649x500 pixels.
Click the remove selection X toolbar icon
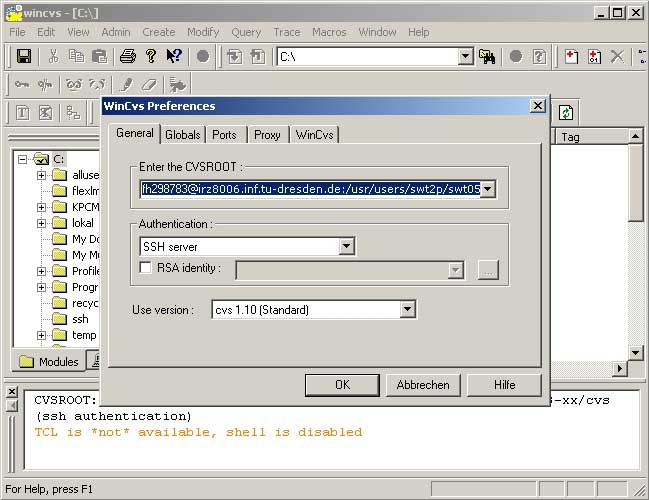point(617,56)
